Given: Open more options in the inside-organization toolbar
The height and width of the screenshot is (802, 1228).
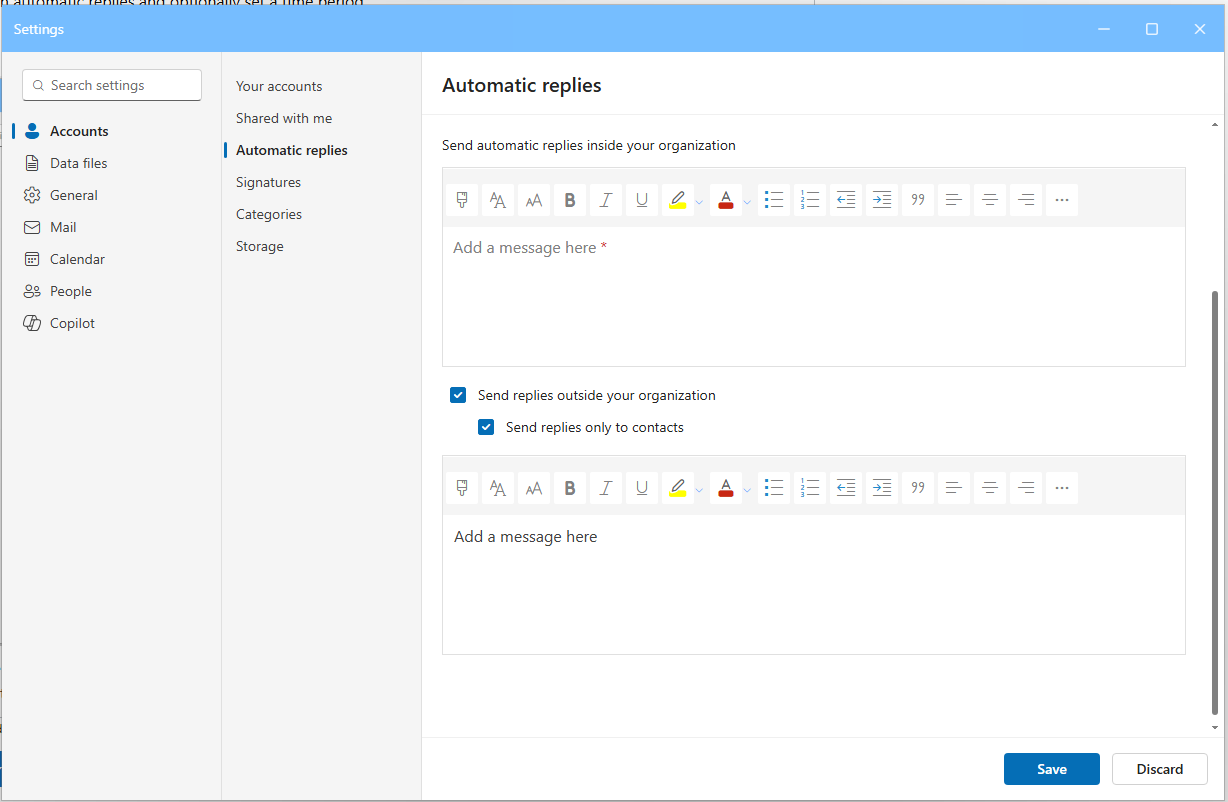Looking at the screenshot, I should [x=1062, y=200].
